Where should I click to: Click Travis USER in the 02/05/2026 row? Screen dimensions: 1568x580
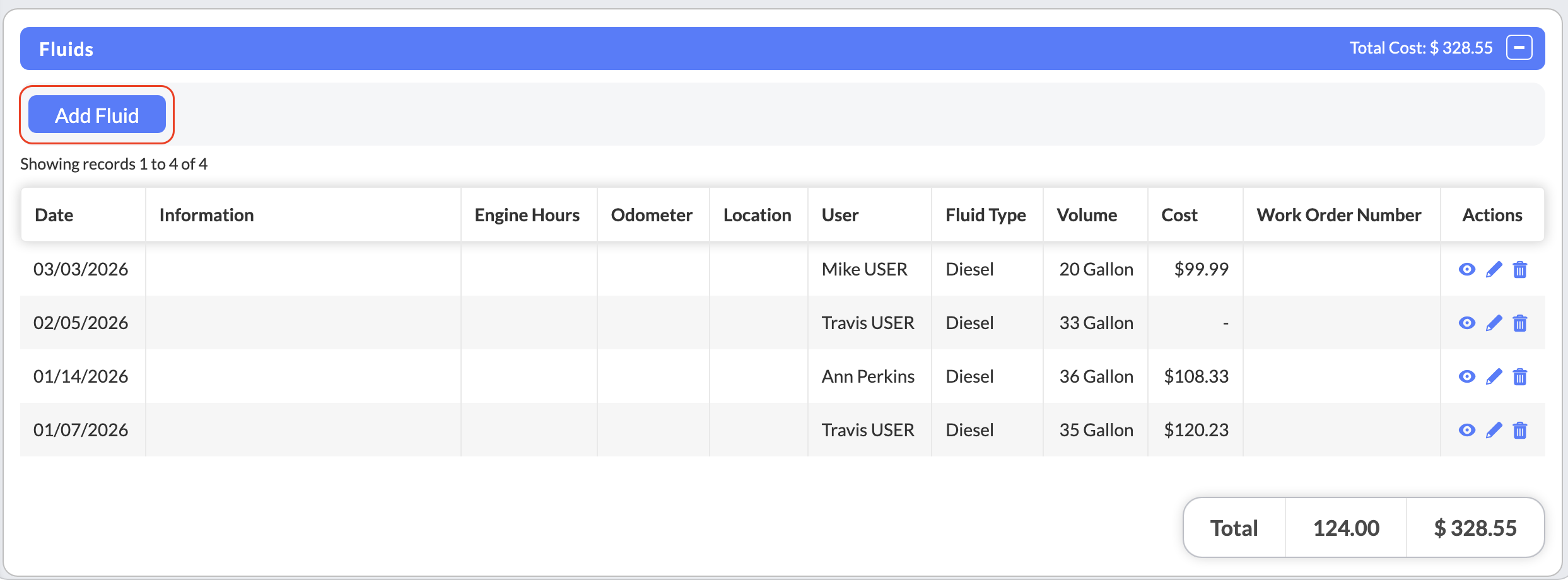point(868,323)
